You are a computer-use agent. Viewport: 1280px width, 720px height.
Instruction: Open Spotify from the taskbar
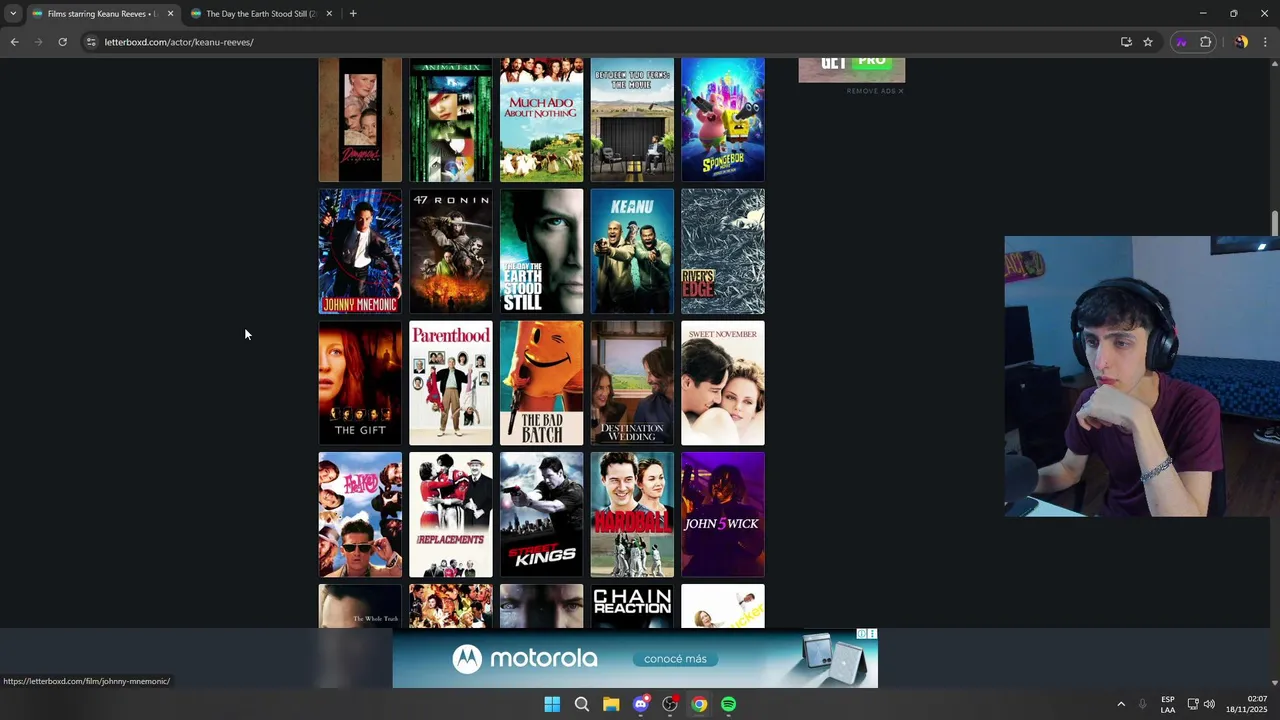729,704
